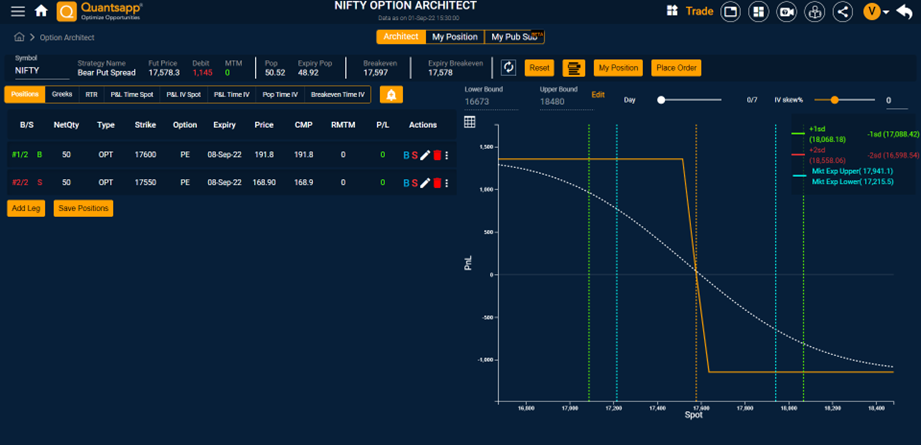
Task: Click the IV skew% slider handle
Action: pos(835,100)
